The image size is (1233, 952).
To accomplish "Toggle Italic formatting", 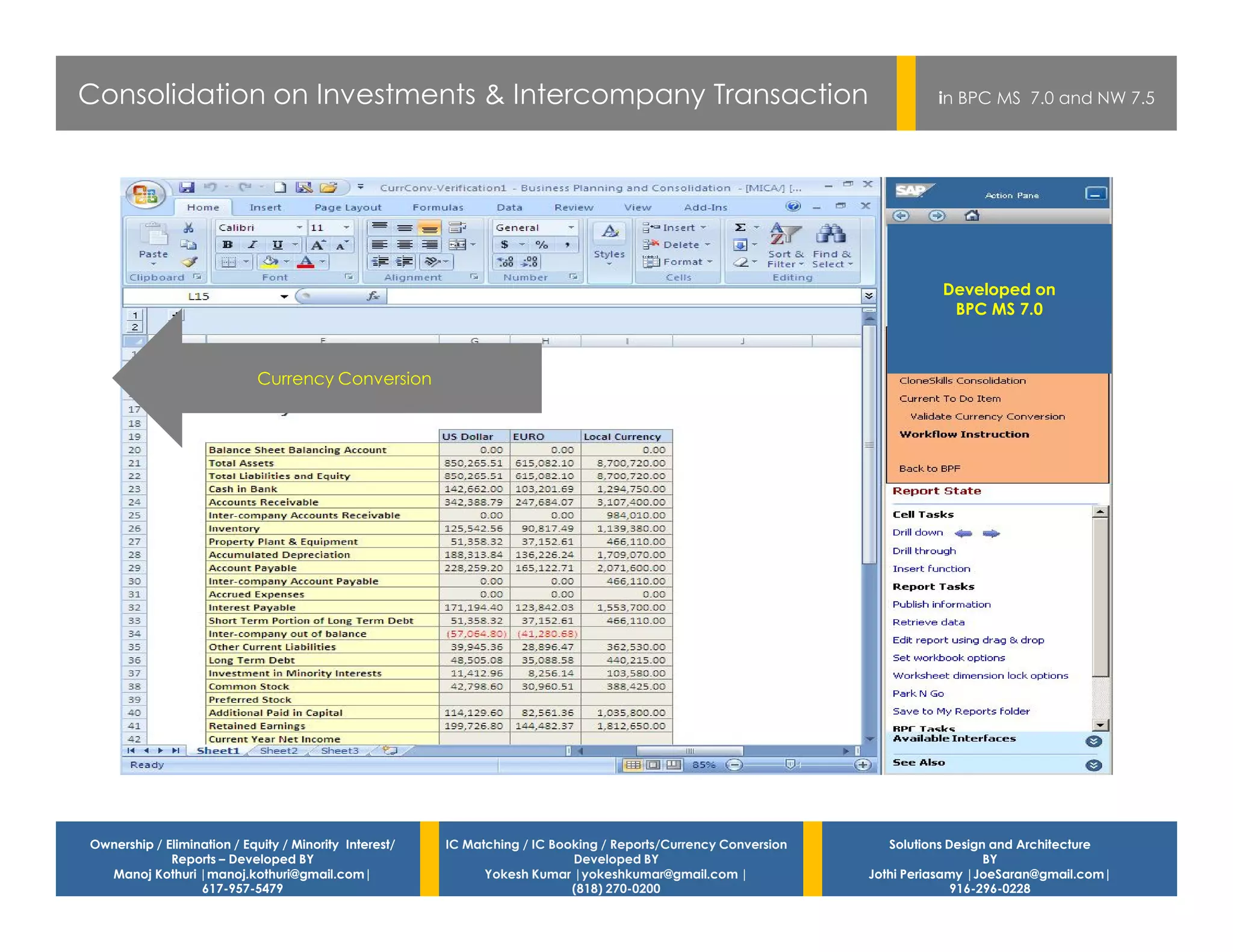I will [x=252, y=244].
